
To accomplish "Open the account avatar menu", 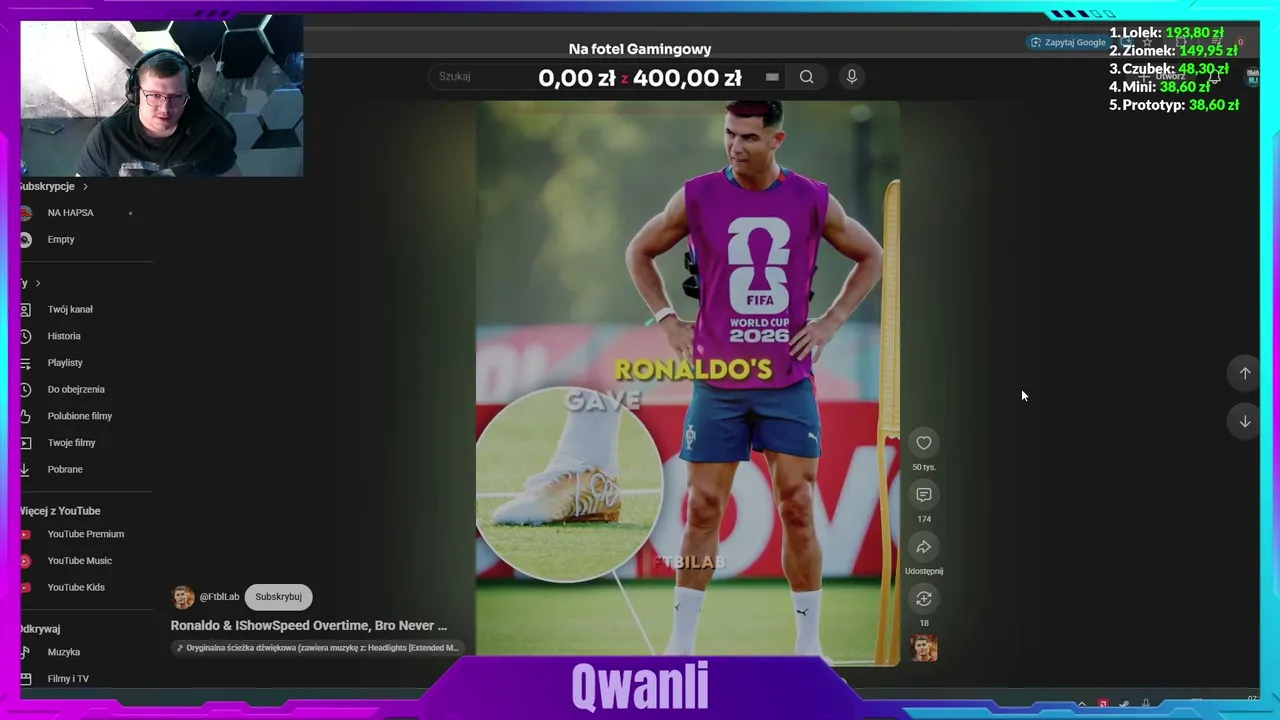I will coord(1251,76).
